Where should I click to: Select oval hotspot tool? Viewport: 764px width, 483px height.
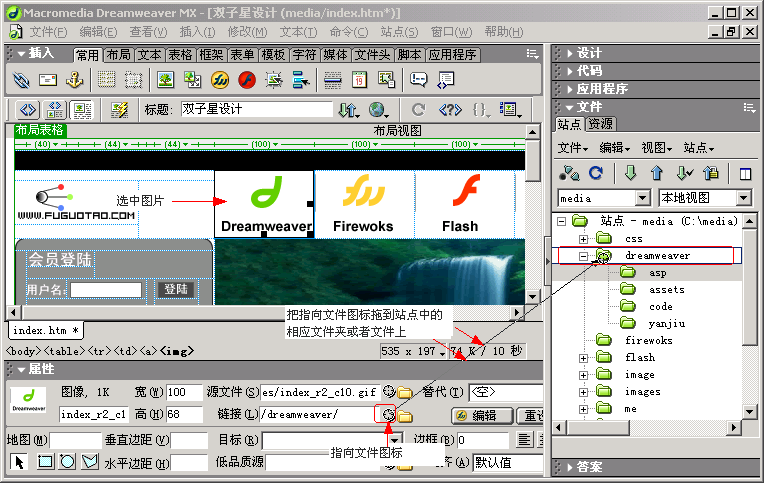[x=67, y=461]
